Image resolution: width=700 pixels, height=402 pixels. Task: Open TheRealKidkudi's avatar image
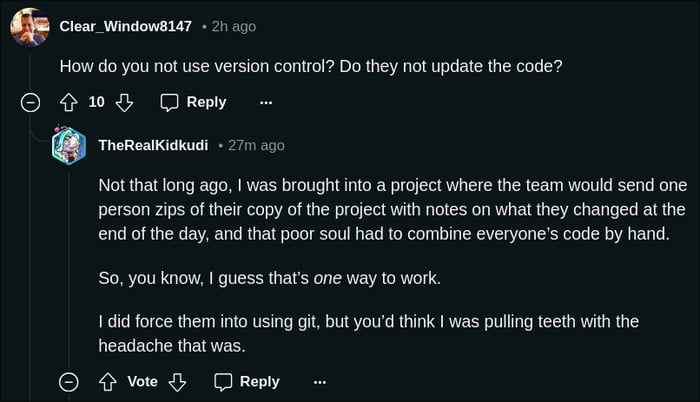click(69, 145)
